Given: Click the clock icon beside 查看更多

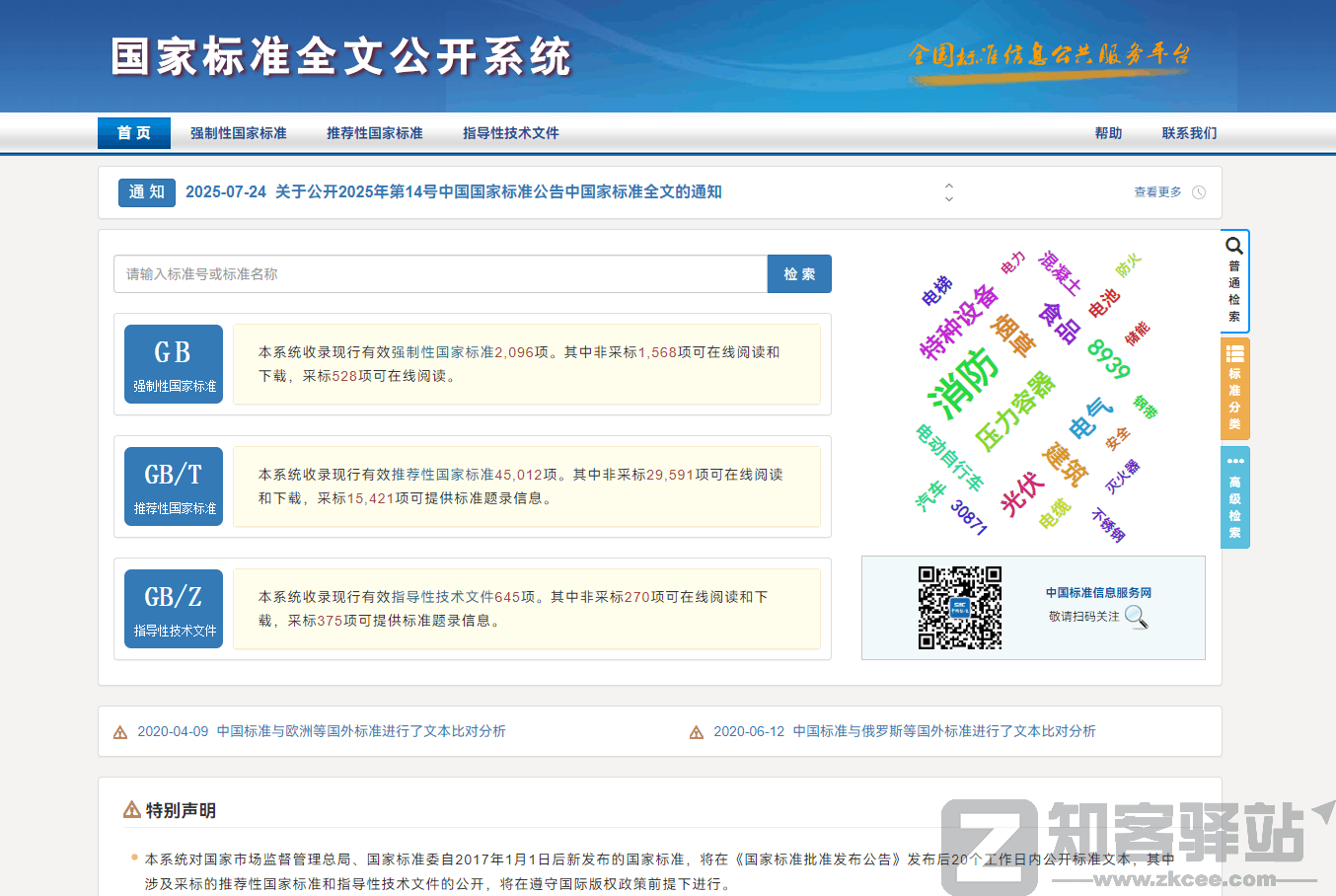Looking at the screenshot, I should [x=1199, y=192].
